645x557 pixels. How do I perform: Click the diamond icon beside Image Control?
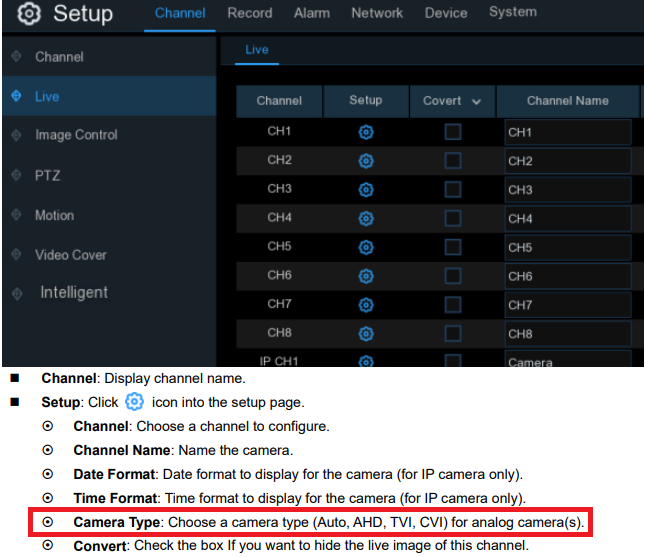(16, 135)
